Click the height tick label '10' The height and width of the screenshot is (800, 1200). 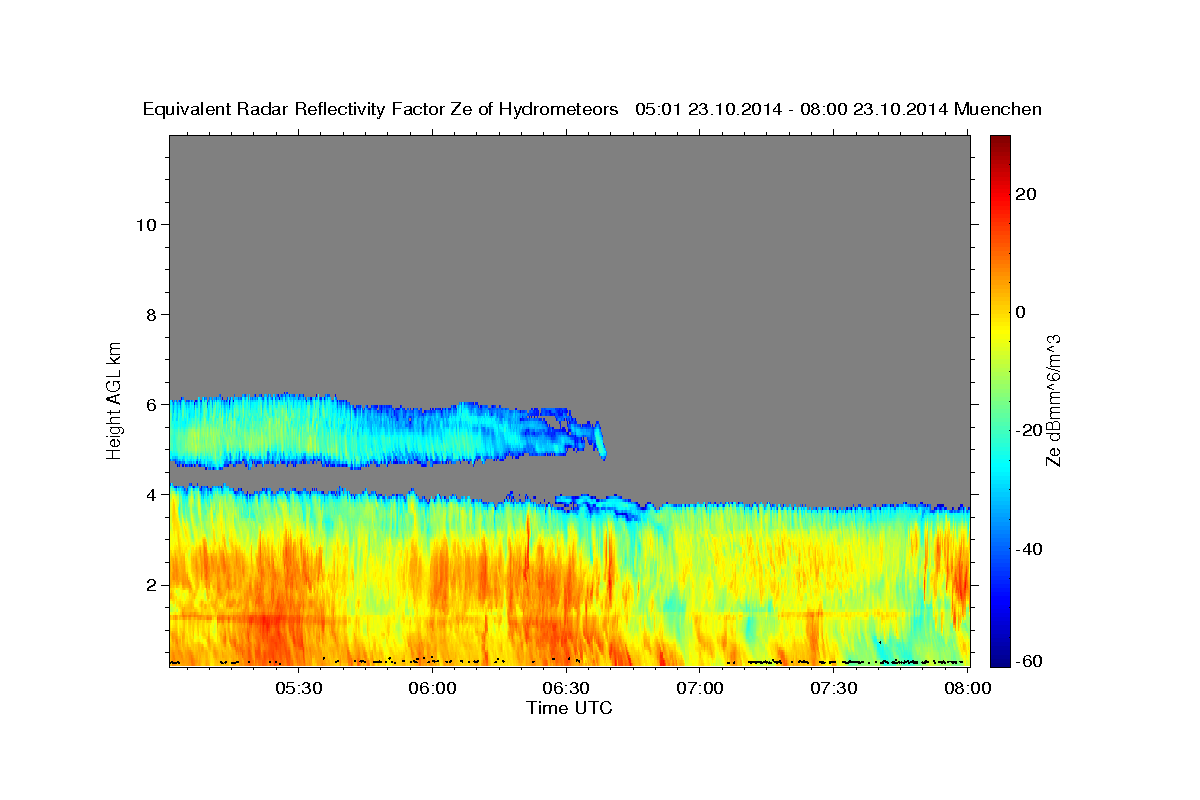pyautogui.click(x=145, y=224)
